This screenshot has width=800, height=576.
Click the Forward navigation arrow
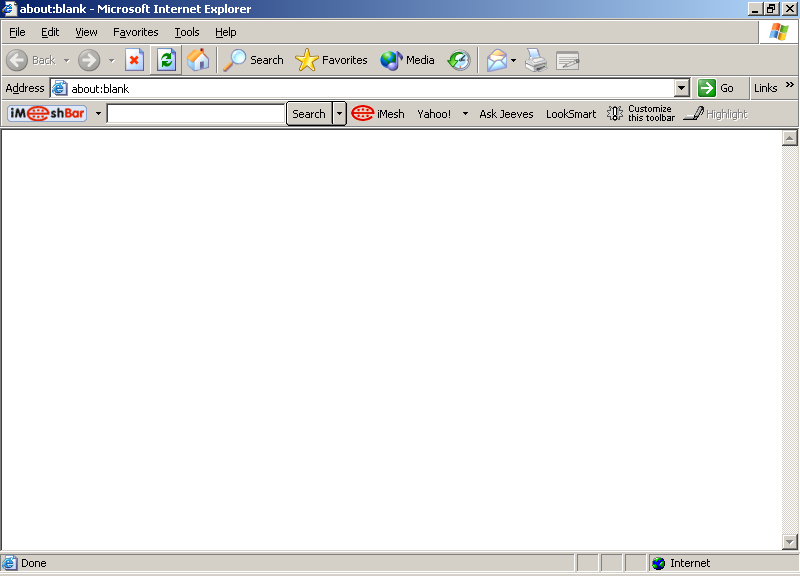click(x=89, y=60)
